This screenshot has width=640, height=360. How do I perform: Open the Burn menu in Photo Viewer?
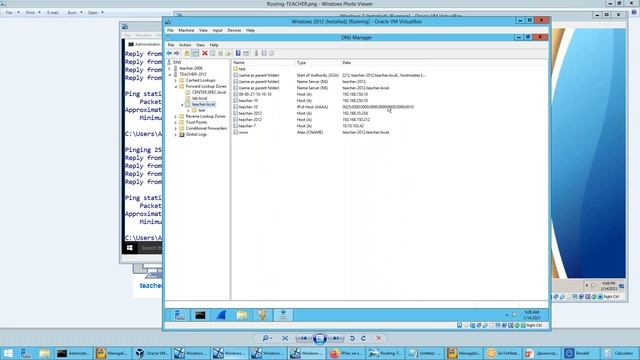(75, 13)
